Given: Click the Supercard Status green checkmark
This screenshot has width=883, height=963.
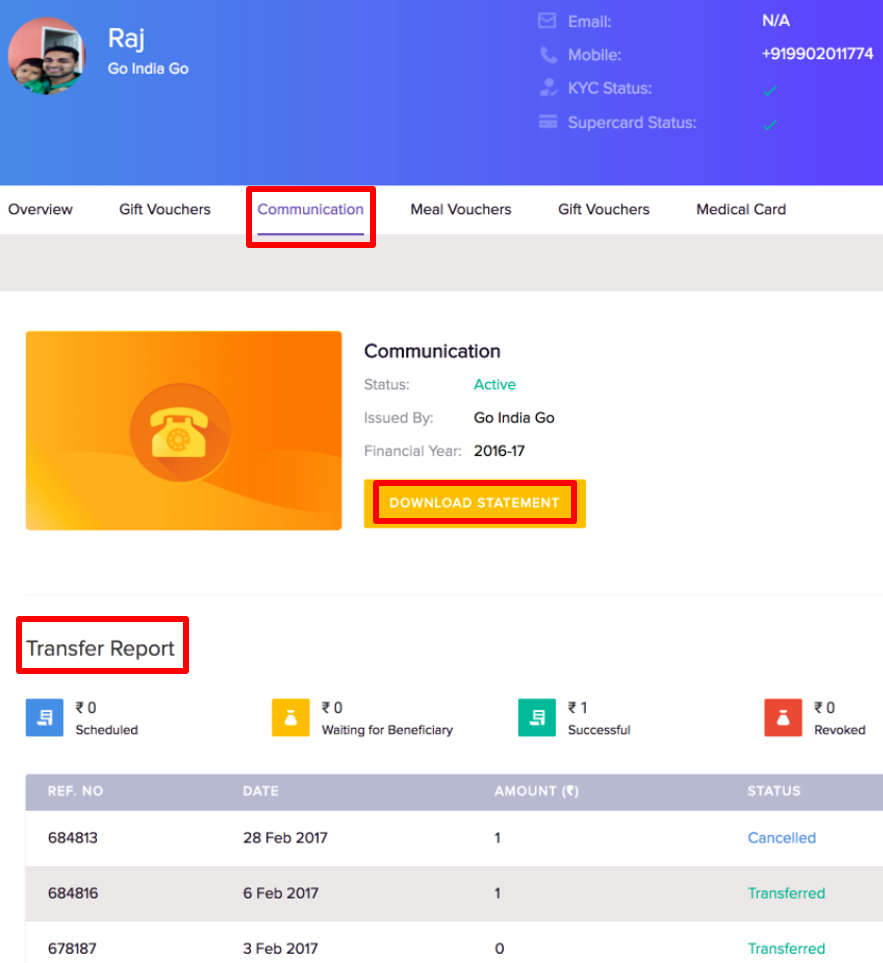Looking at the screenshot, I should tap(769, 125).
